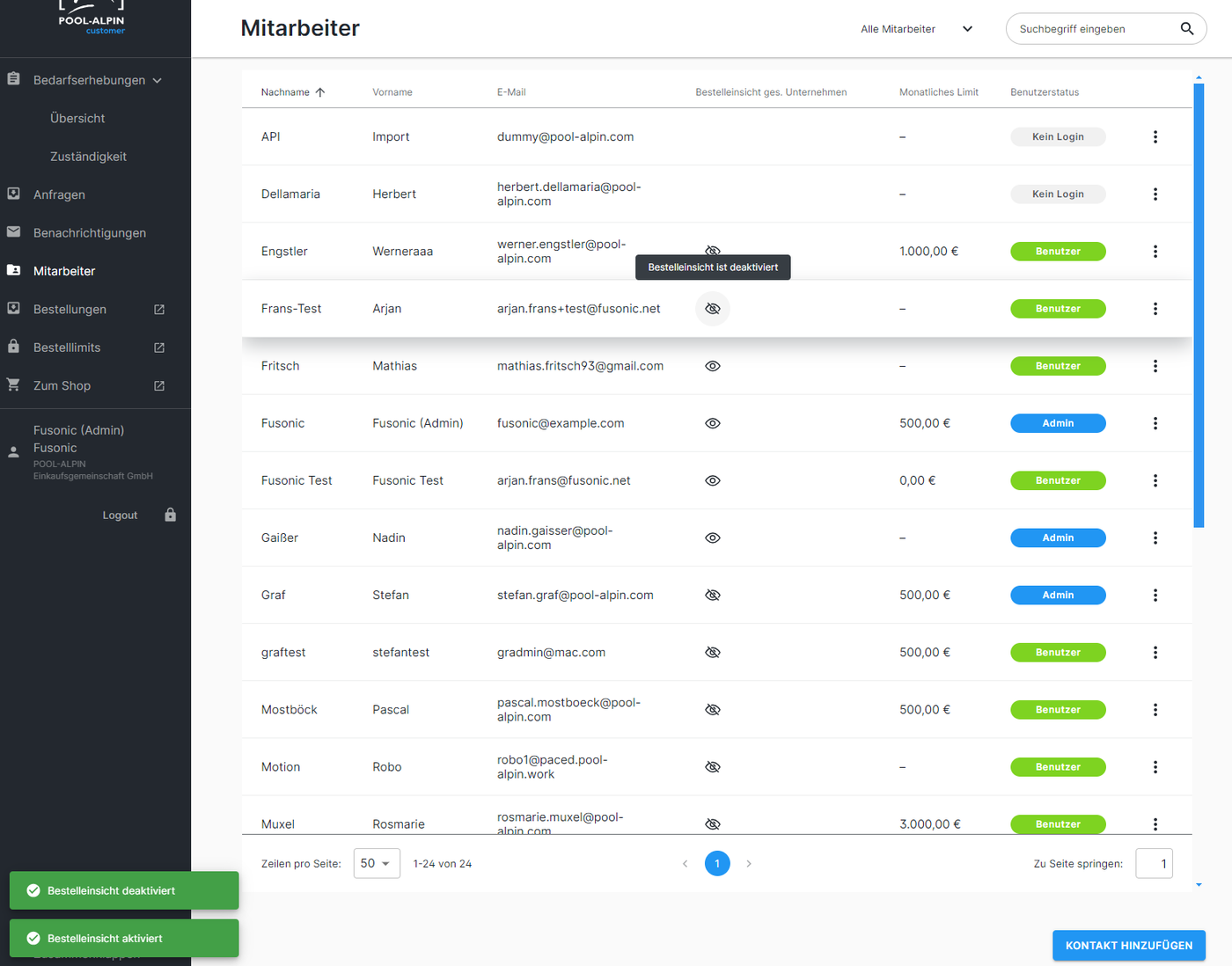The height and width of the screenshot is (966, 1232).
Task: Open the three-dot menu for Engstler row
Action: point(1155,252)
